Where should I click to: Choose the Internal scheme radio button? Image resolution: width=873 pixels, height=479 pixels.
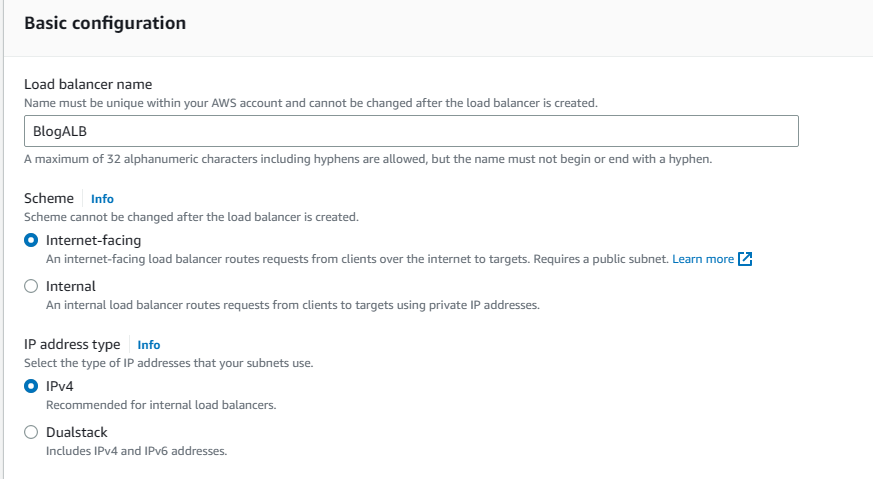(x=31, y=286)
